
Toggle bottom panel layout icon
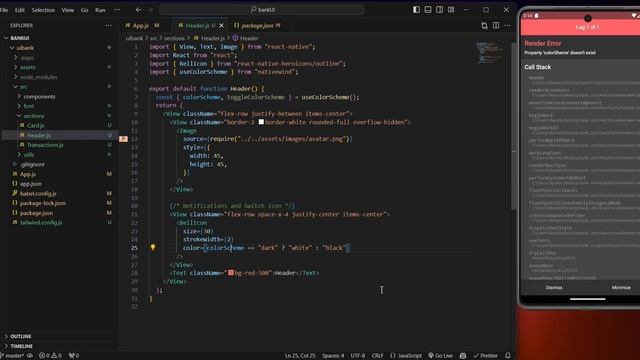coord(428,9)
